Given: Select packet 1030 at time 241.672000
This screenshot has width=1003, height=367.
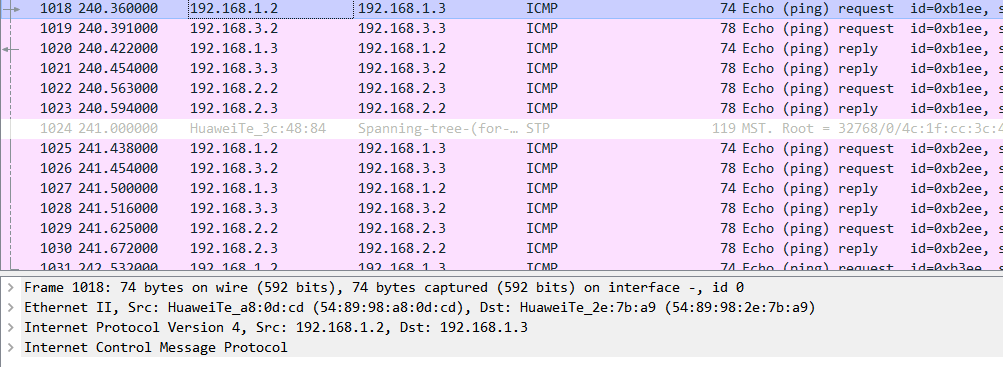Looking at the screenshot, I should pyautogui.click(x=502, y=249).
